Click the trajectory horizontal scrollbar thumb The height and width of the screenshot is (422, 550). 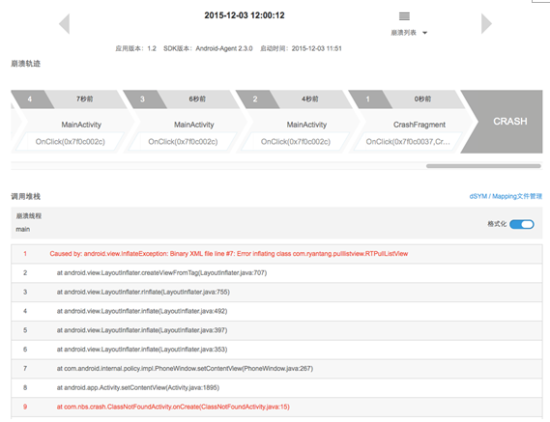coord(483,166)
